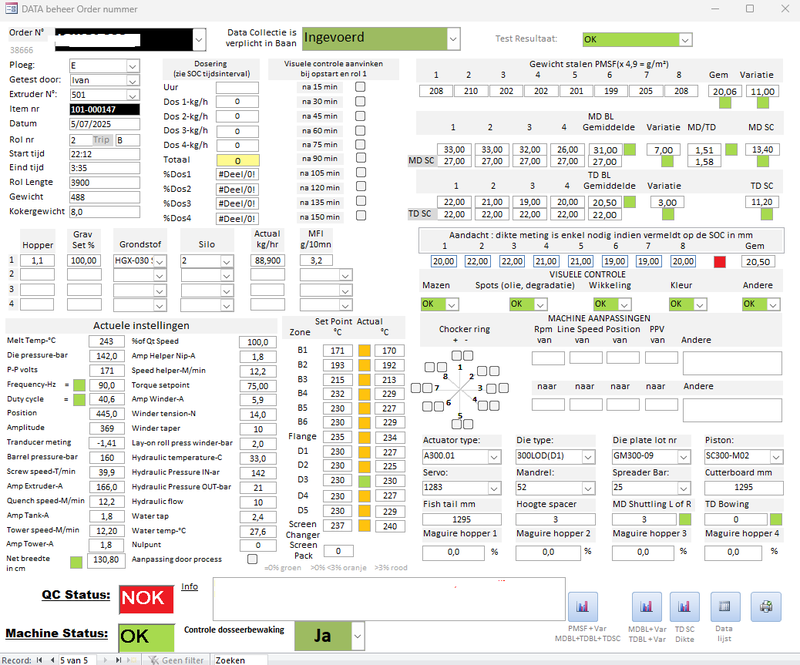Check the 'na 15 min' visual control box
Image resolution: width=800 pixels, height=665 pixels.
[360, 87]
